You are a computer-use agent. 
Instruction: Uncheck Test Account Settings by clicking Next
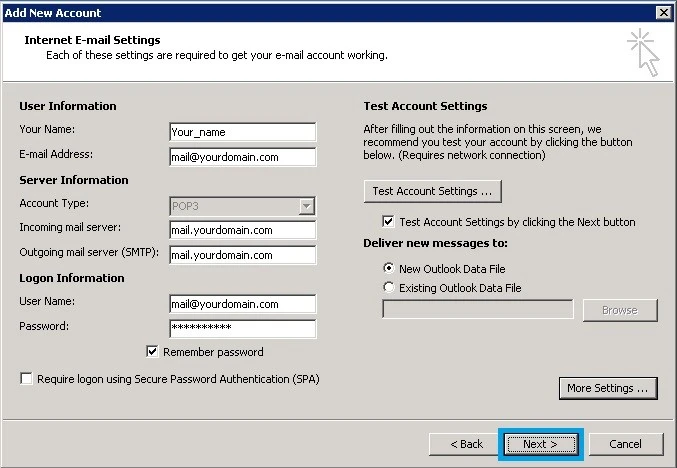(388, 221)
